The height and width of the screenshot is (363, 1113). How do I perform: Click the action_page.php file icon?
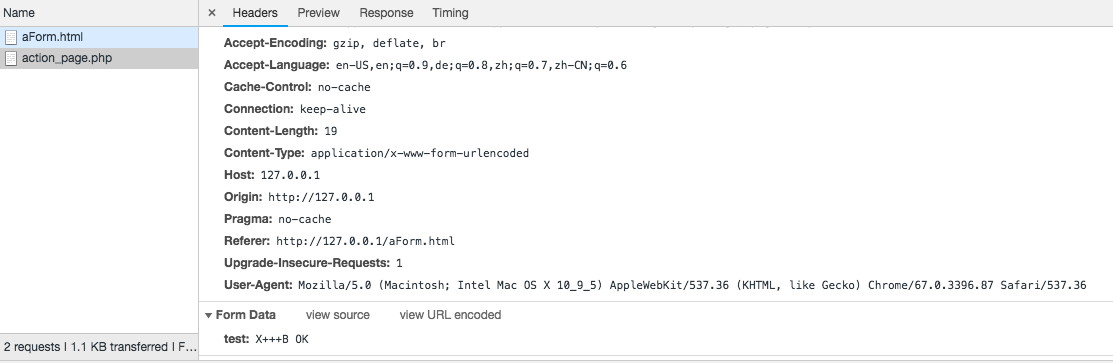coord(11,58)
